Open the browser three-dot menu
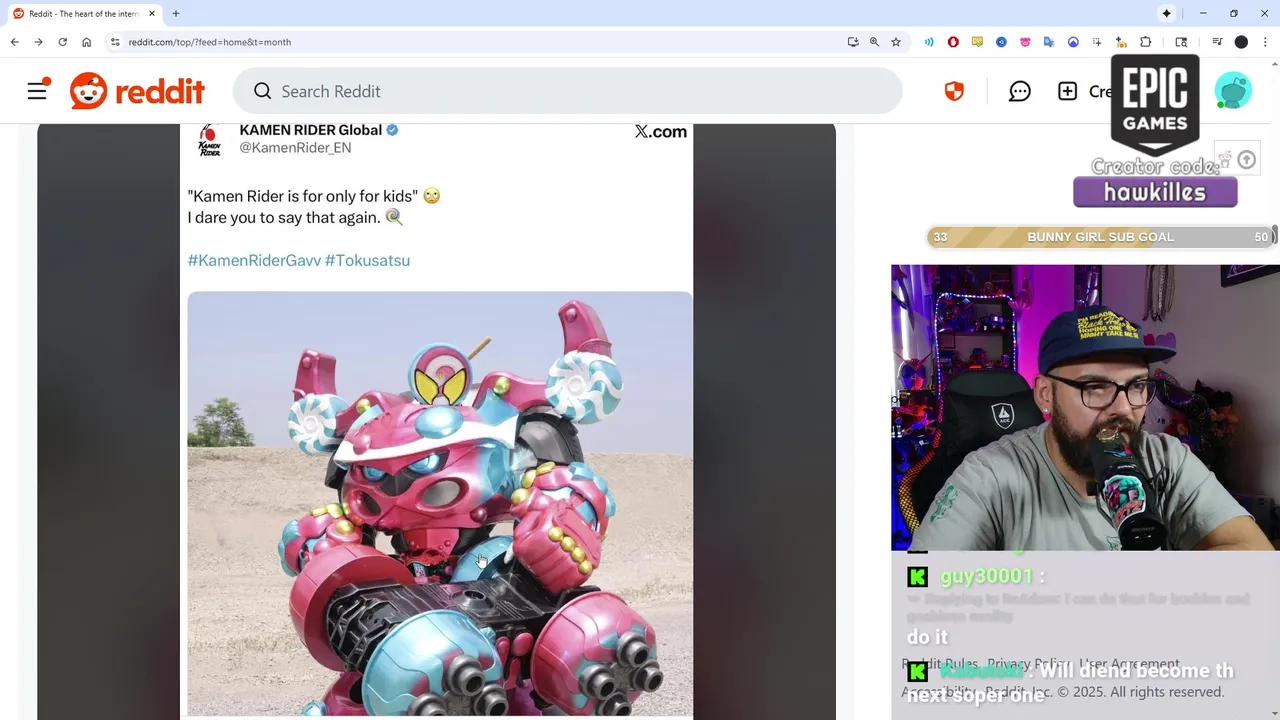The image size is (1280, 720). 1265,42
